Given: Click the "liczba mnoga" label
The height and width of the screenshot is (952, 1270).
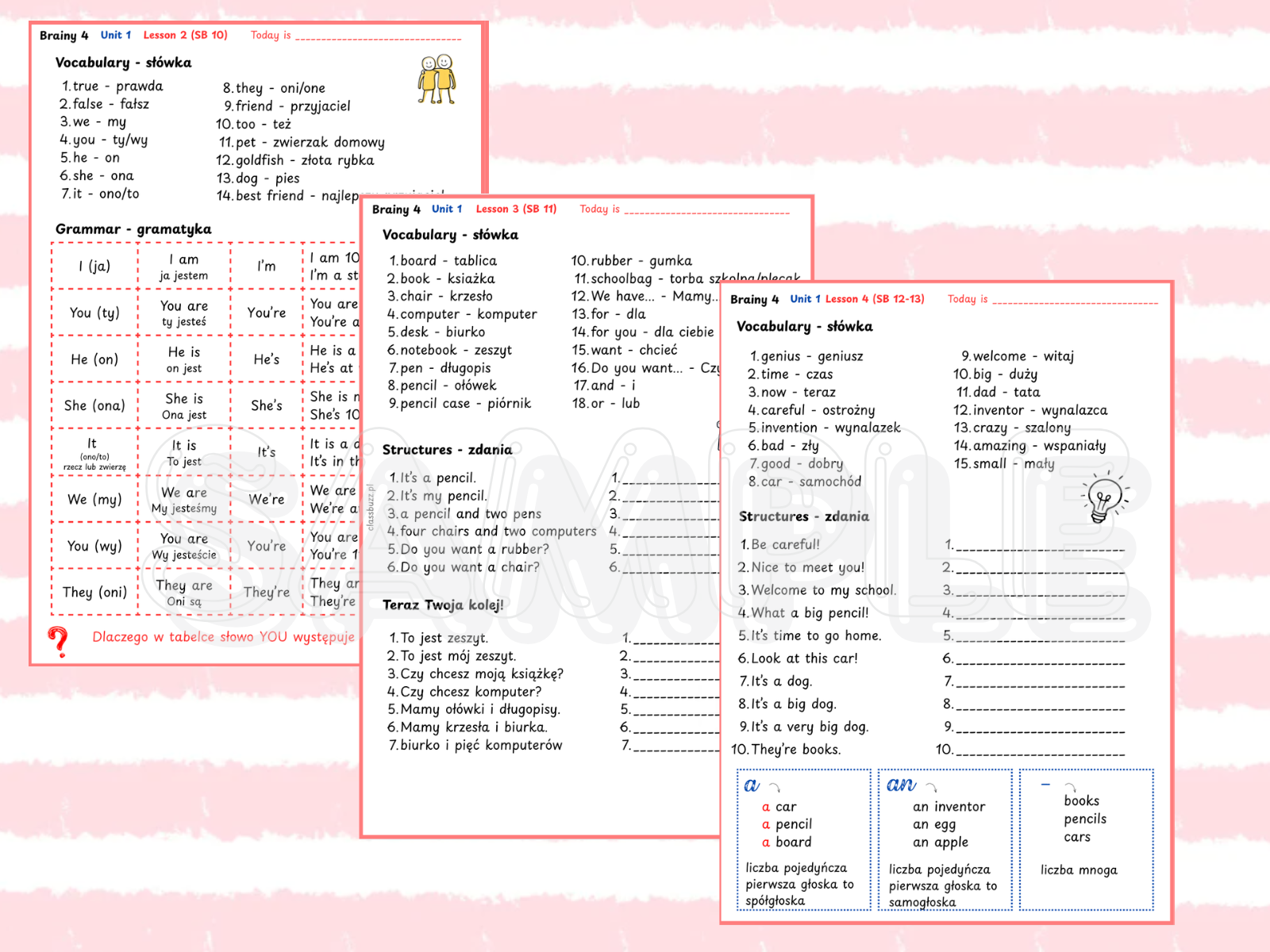Looking at the screenshot, I should (x=1079, y=870).
